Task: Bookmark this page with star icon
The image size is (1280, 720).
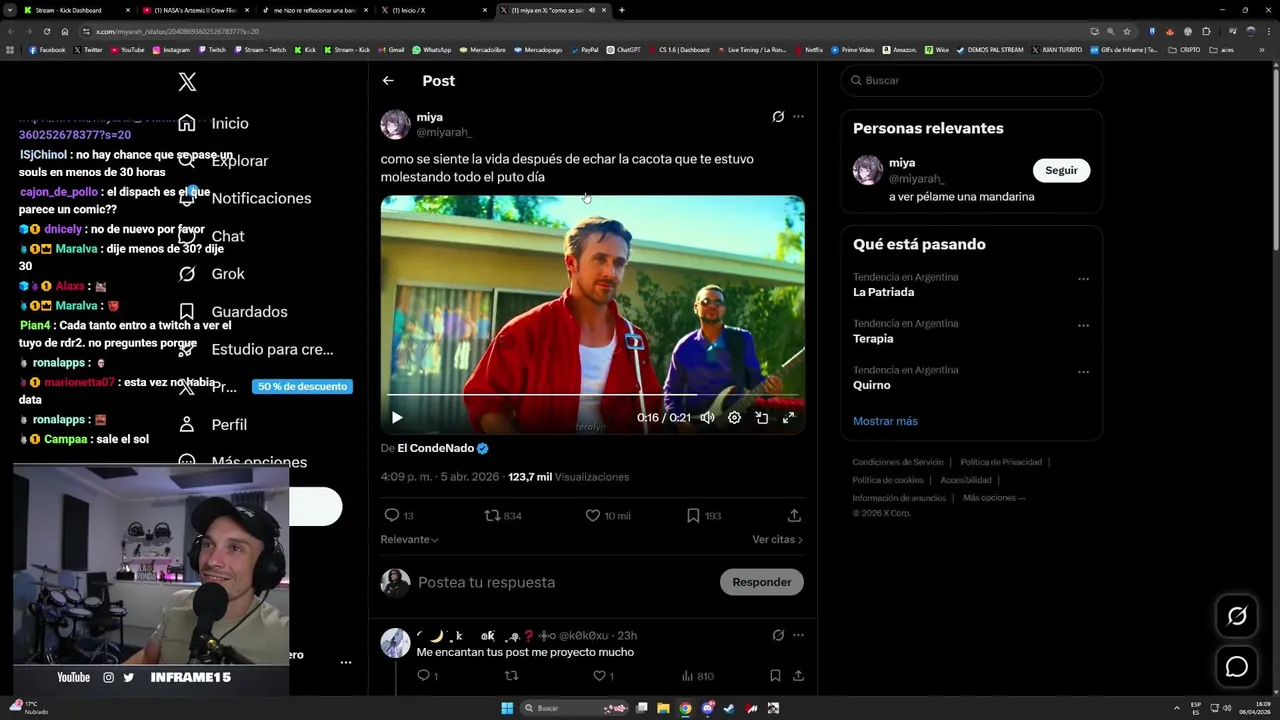Action: (x=1127, y=31)
